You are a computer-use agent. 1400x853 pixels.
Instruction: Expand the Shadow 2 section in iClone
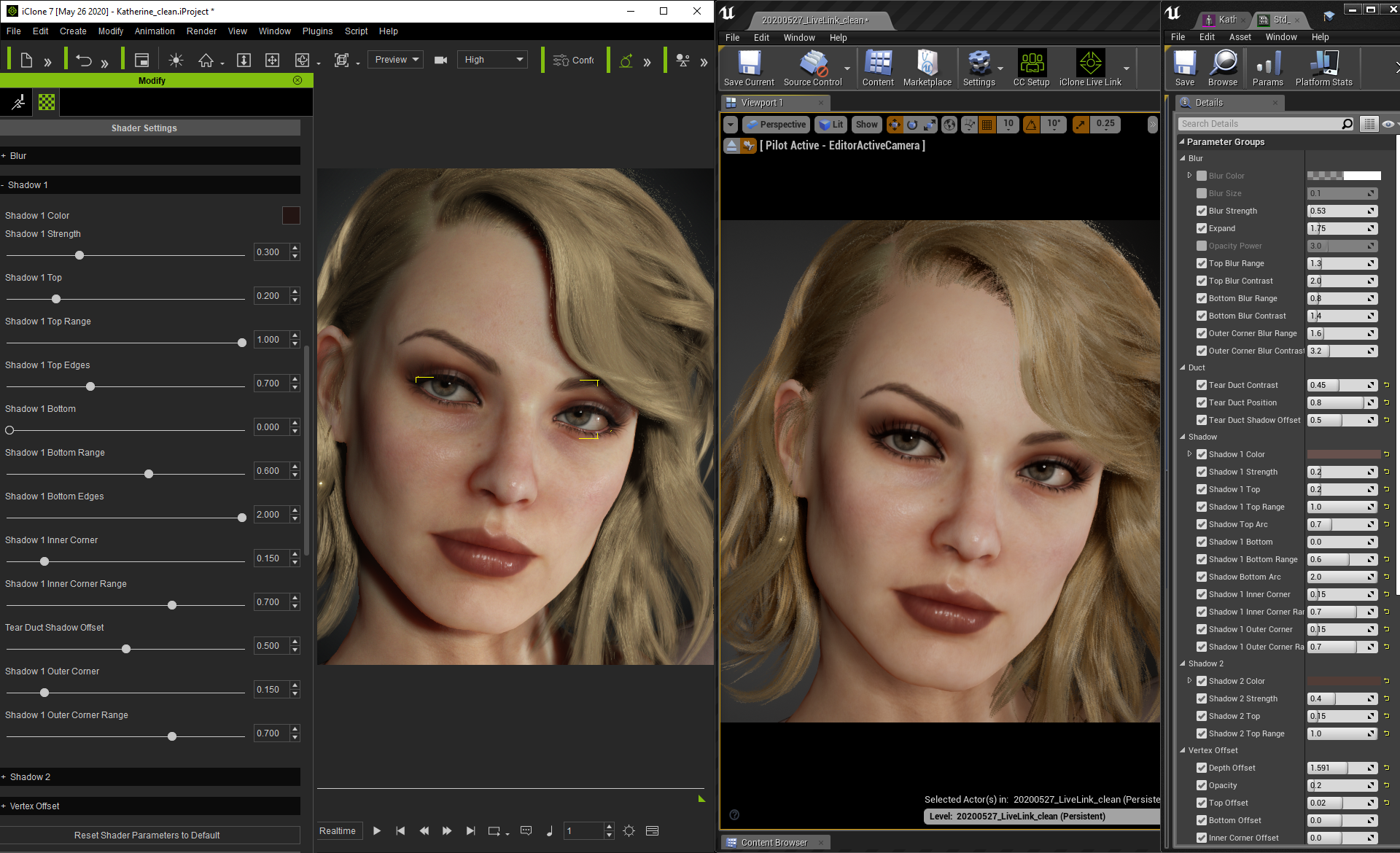[x=30, y=777]
